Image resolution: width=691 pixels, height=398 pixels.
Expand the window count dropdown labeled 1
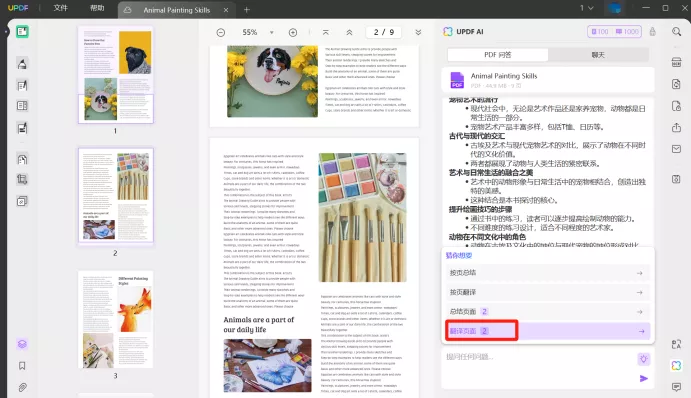point(587,8)
